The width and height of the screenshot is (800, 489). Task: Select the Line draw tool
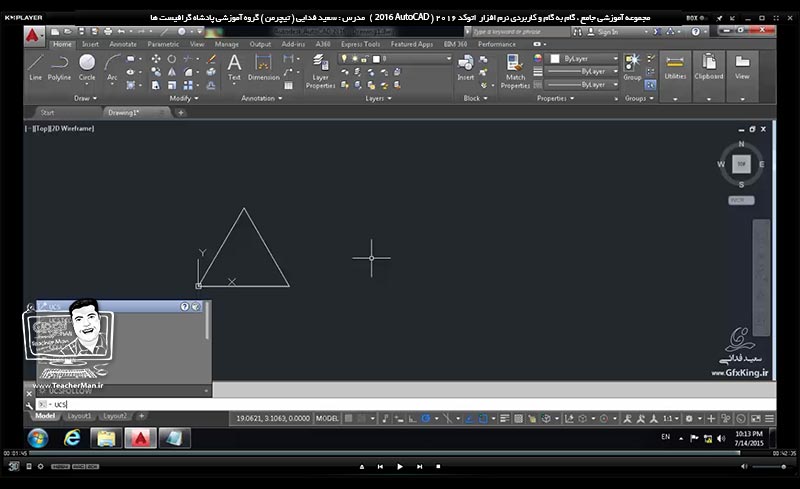coord(35,68)
